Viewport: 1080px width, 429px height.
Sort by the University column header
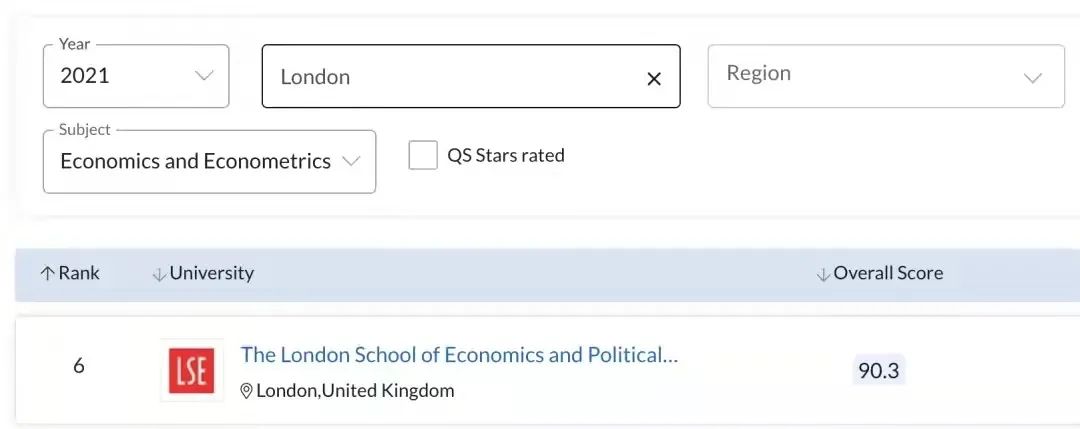coord(212,273)
